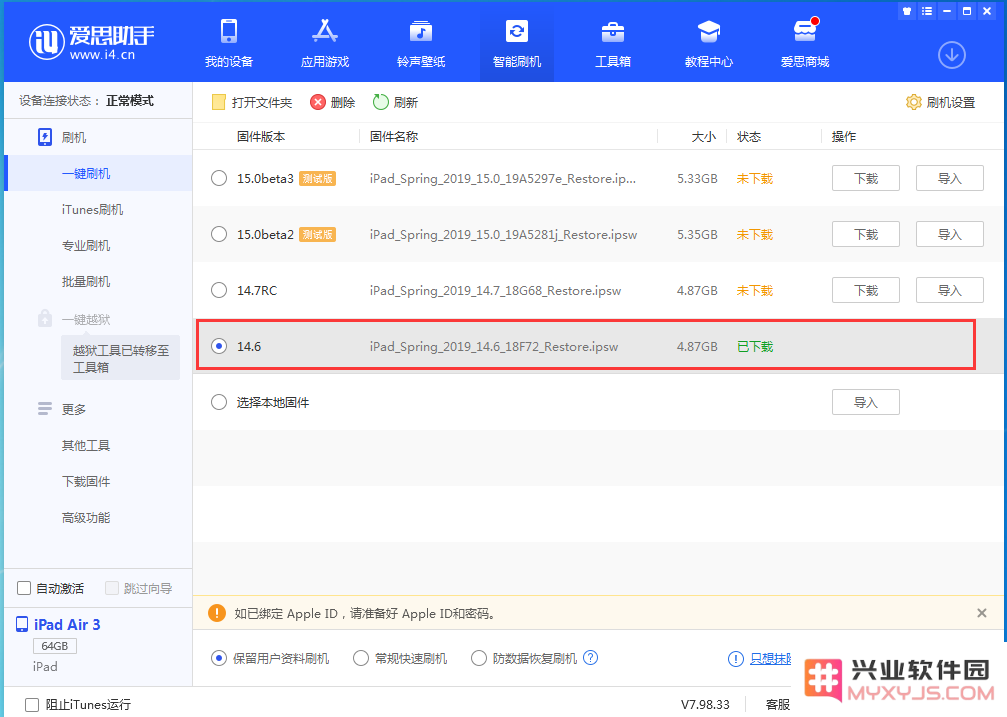Click the 大小 column header
This screenshot has height=717, width=1007.
[703, 136]
